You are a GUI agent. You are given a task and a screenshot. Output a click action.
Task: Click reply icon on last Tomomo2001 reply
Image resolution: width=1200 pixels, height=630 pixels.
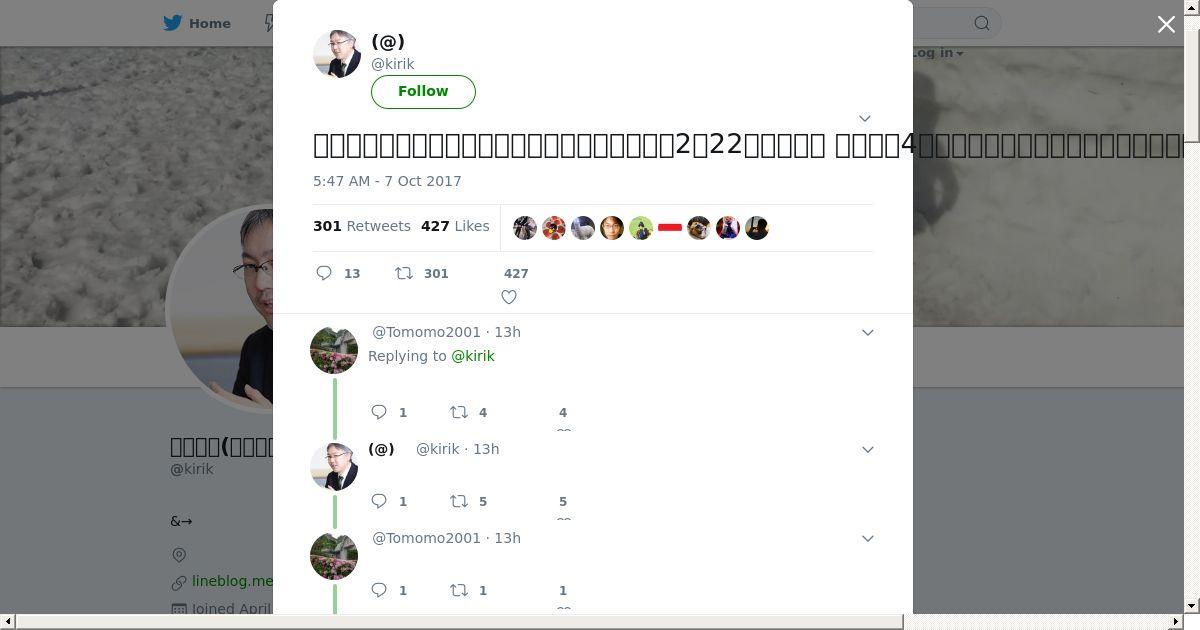tap(379, 590)
